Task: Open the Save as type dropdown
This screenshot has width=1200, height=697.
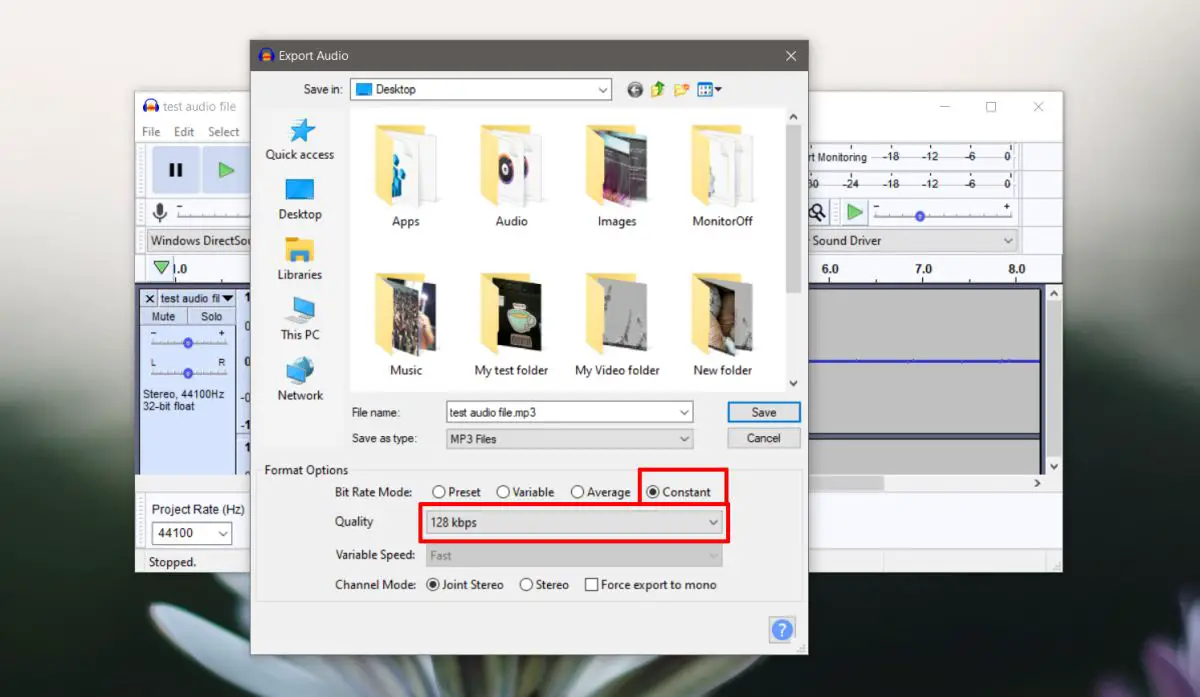Action: (570, 439)
